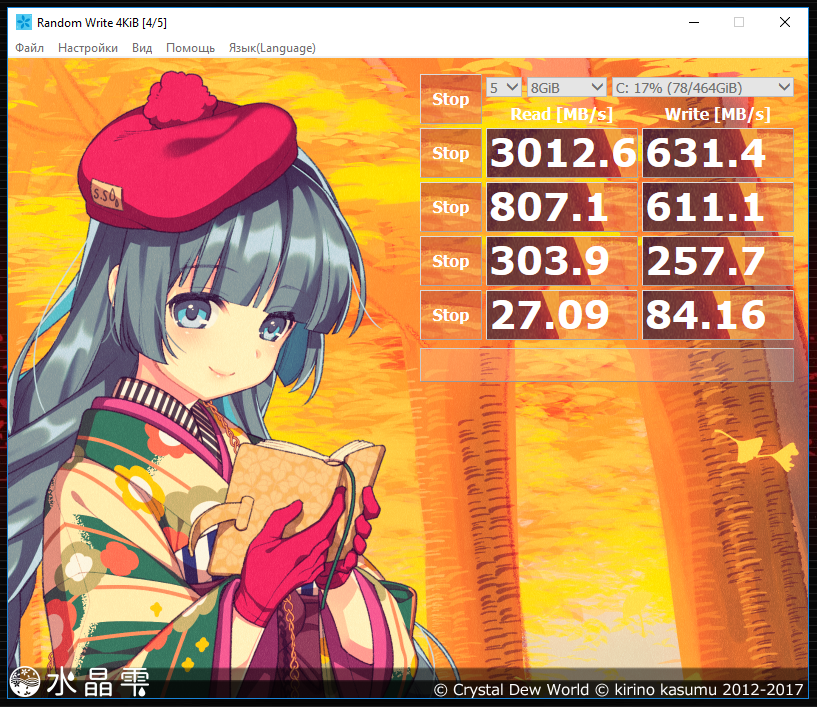Open the Настройки menu

[88, 48]
